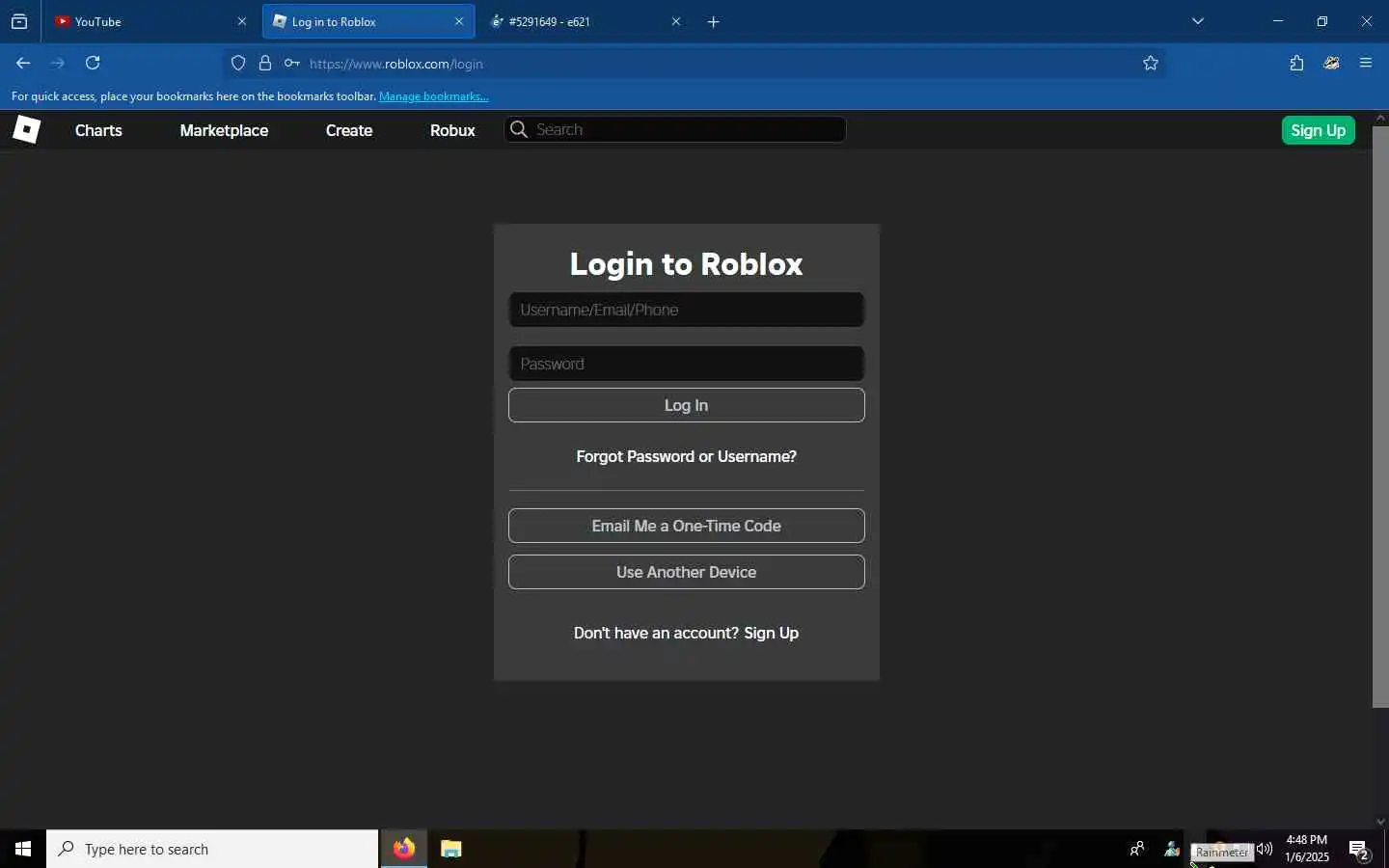Click the Firefox taskbar icon

coord(404,849)
